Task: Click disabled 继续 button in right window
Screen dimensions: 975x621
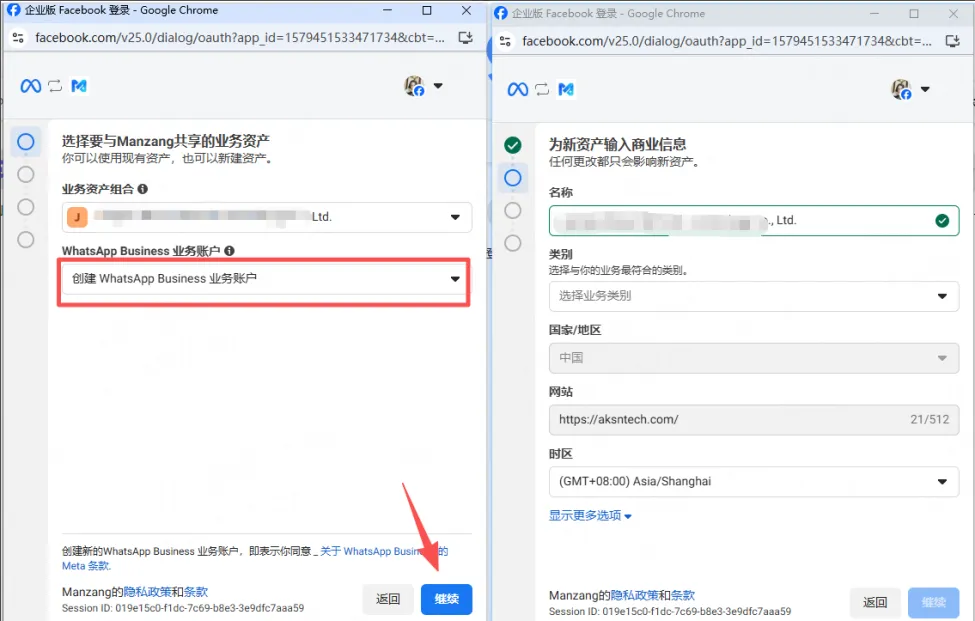Action: (933, 602)
